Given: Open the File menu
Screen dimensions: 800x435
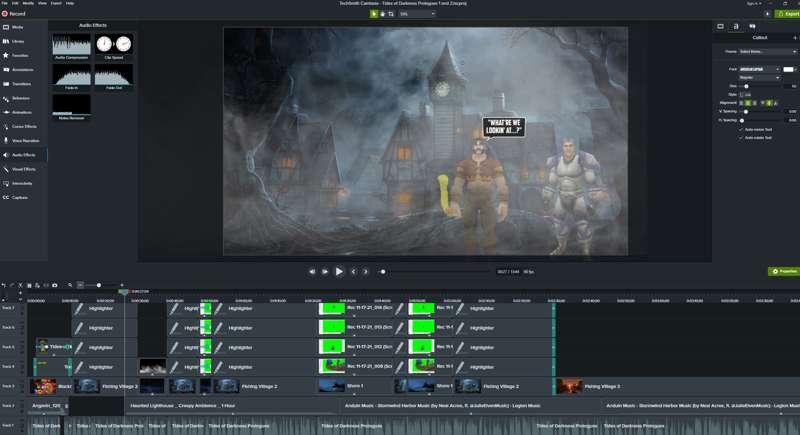Looking at the screenshot, I should tap(5, 3).
